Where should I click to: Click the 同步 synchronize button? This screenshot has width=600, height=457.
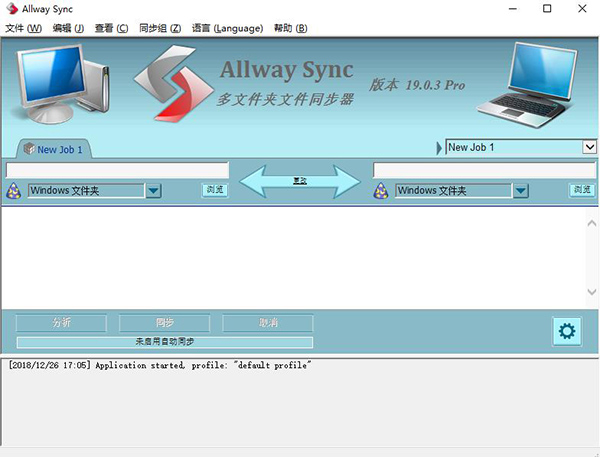165,323
